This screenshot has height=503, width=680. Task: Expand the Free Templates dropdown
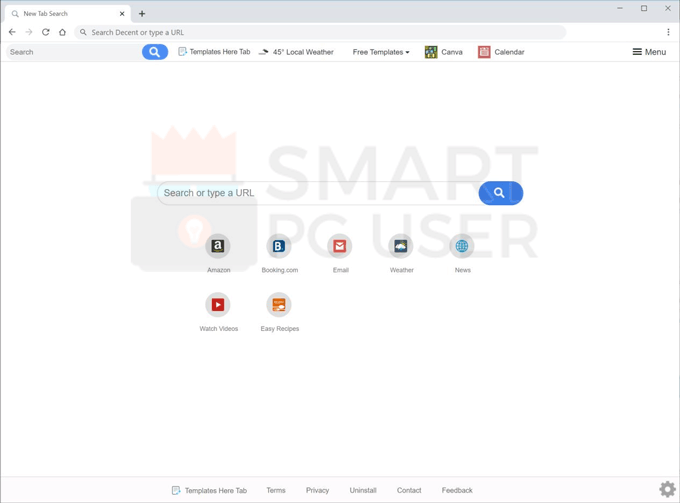pos(380,52)
